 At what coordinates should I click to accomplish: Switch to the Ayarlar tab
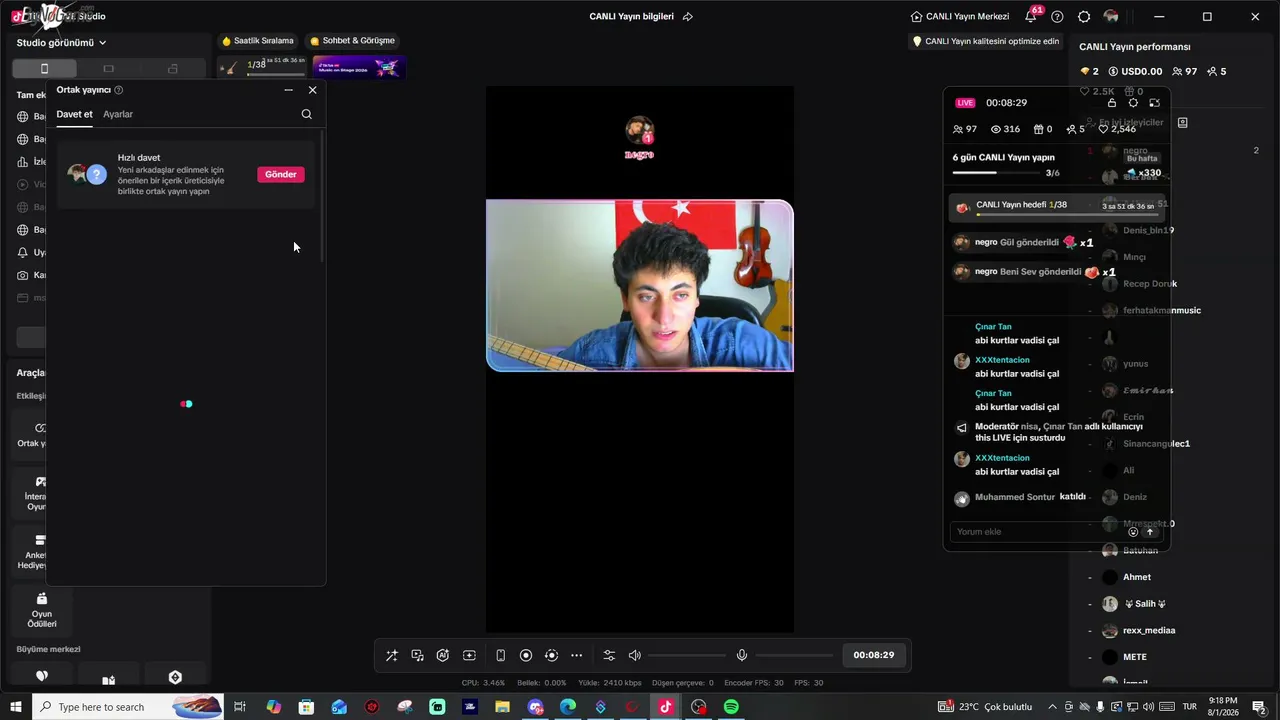coord(118,114)
